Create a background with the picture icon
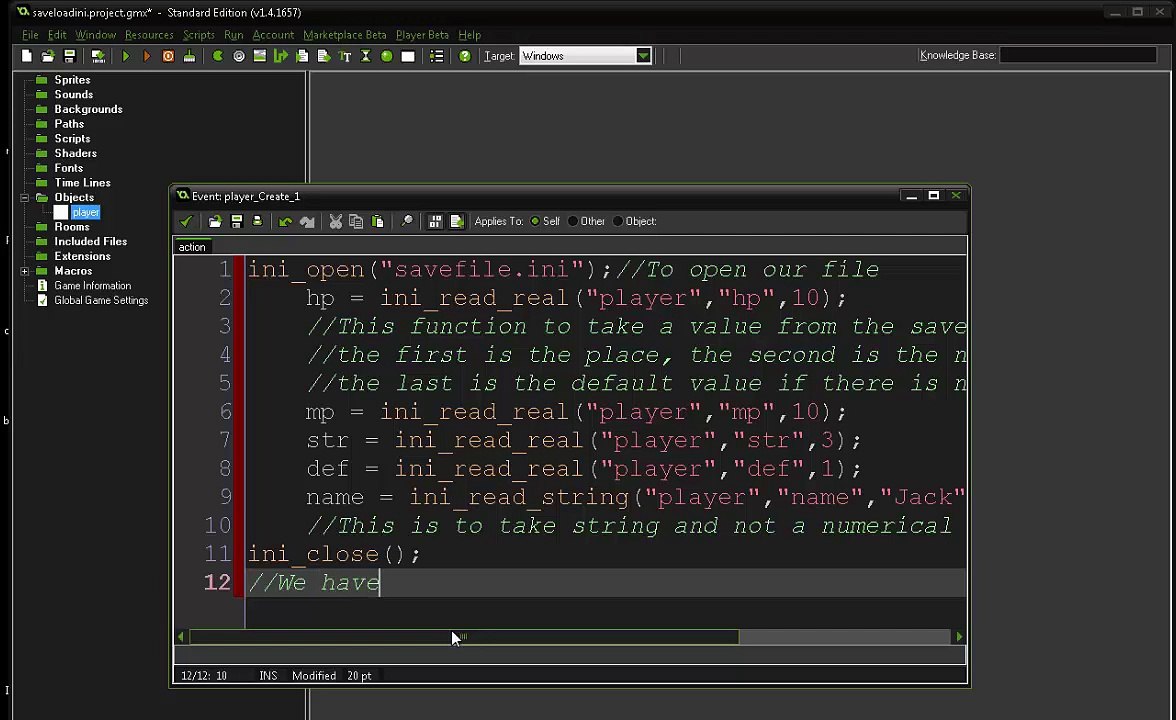The height and width of the screenshot is (720, 1176). [x=260, y=56]
